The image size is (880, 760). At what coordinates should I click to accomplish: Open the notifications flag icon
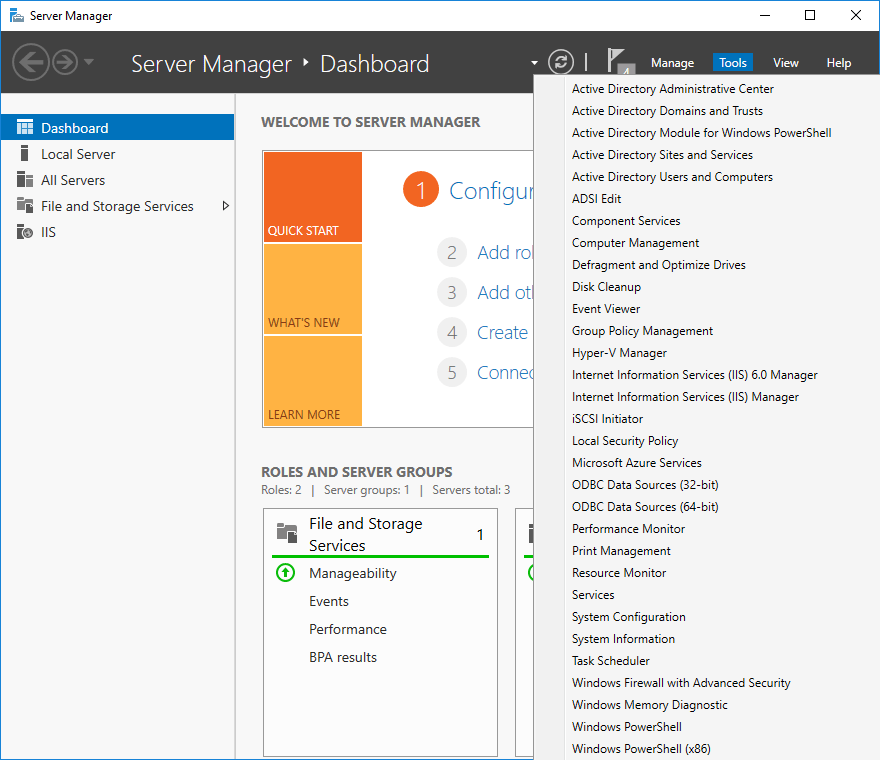(x=621, y=61)
